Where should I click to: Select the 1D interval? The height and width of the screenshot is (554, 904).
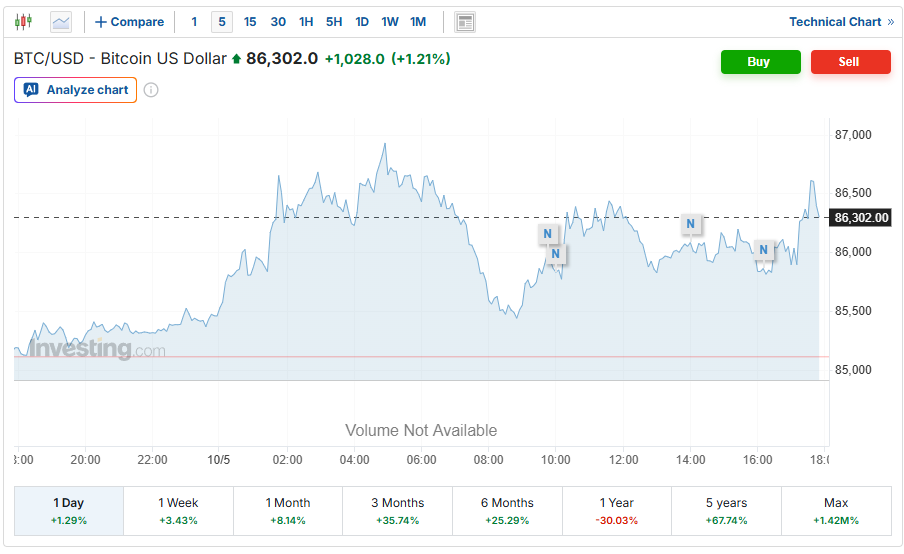[x=362, y=22]
